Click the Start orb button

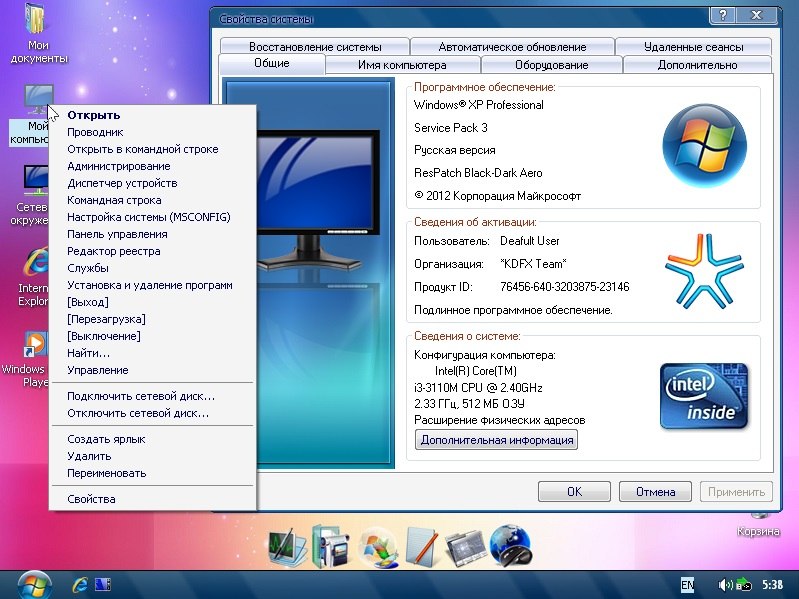(x=34, y=583)
